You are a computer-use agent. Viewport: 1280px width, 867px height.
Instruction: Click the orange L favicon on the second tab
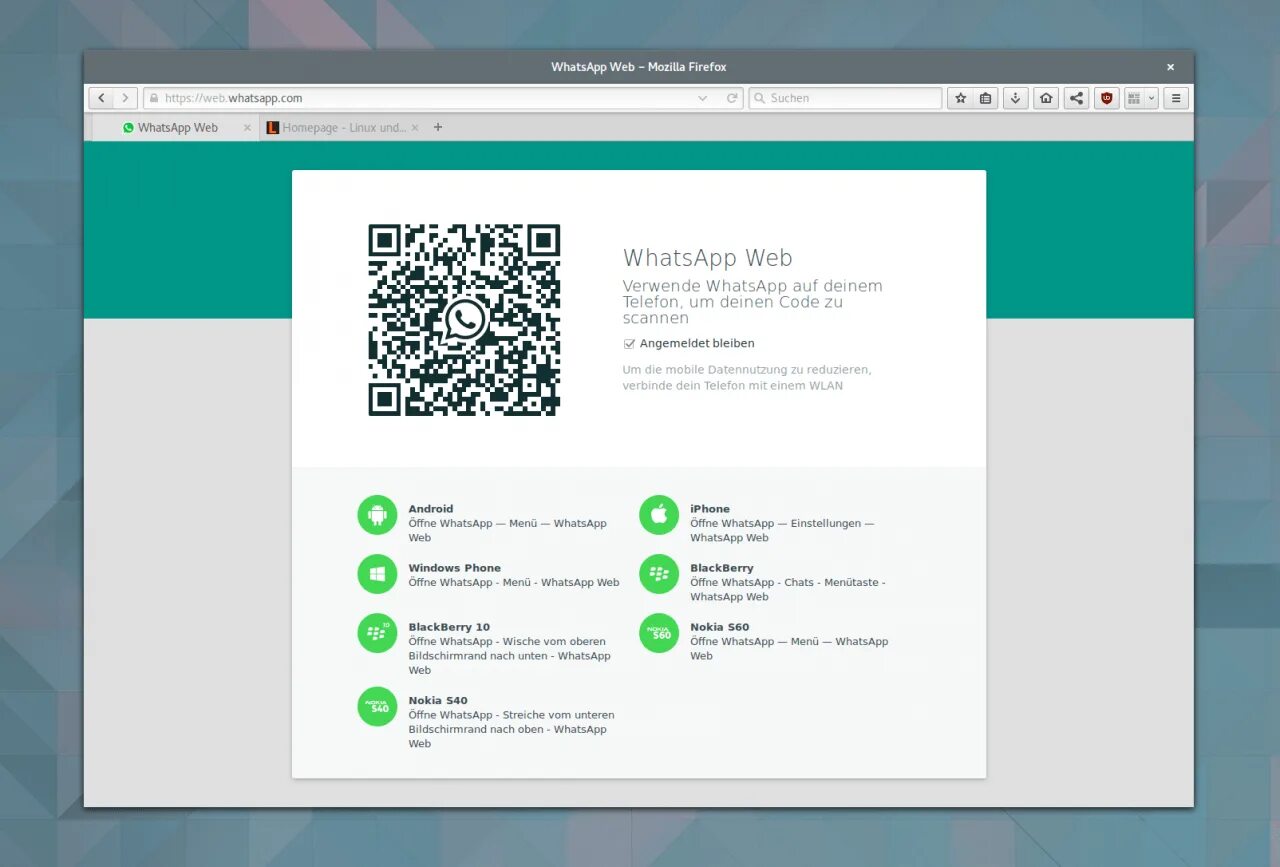(272, 128)
